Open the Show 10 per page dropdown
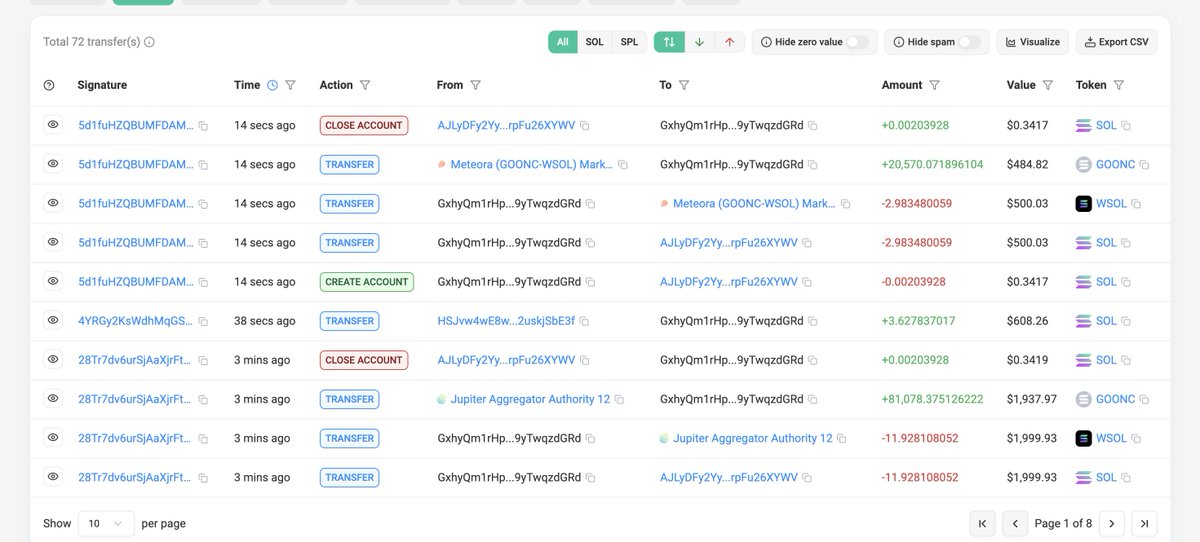This screenshot has height=542, width=1200. pyautogui.click(x=105, y=523)
